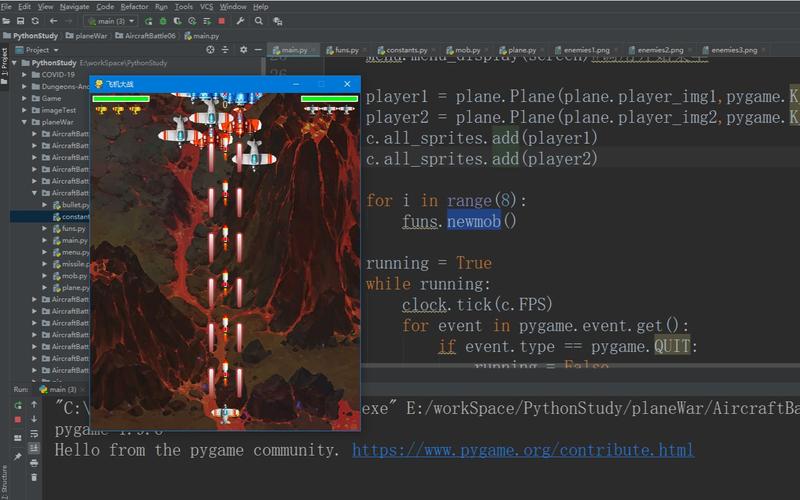Screen dimensions: 800x500
Task: Click the Back navigation arrow
Action: (53, 21)
